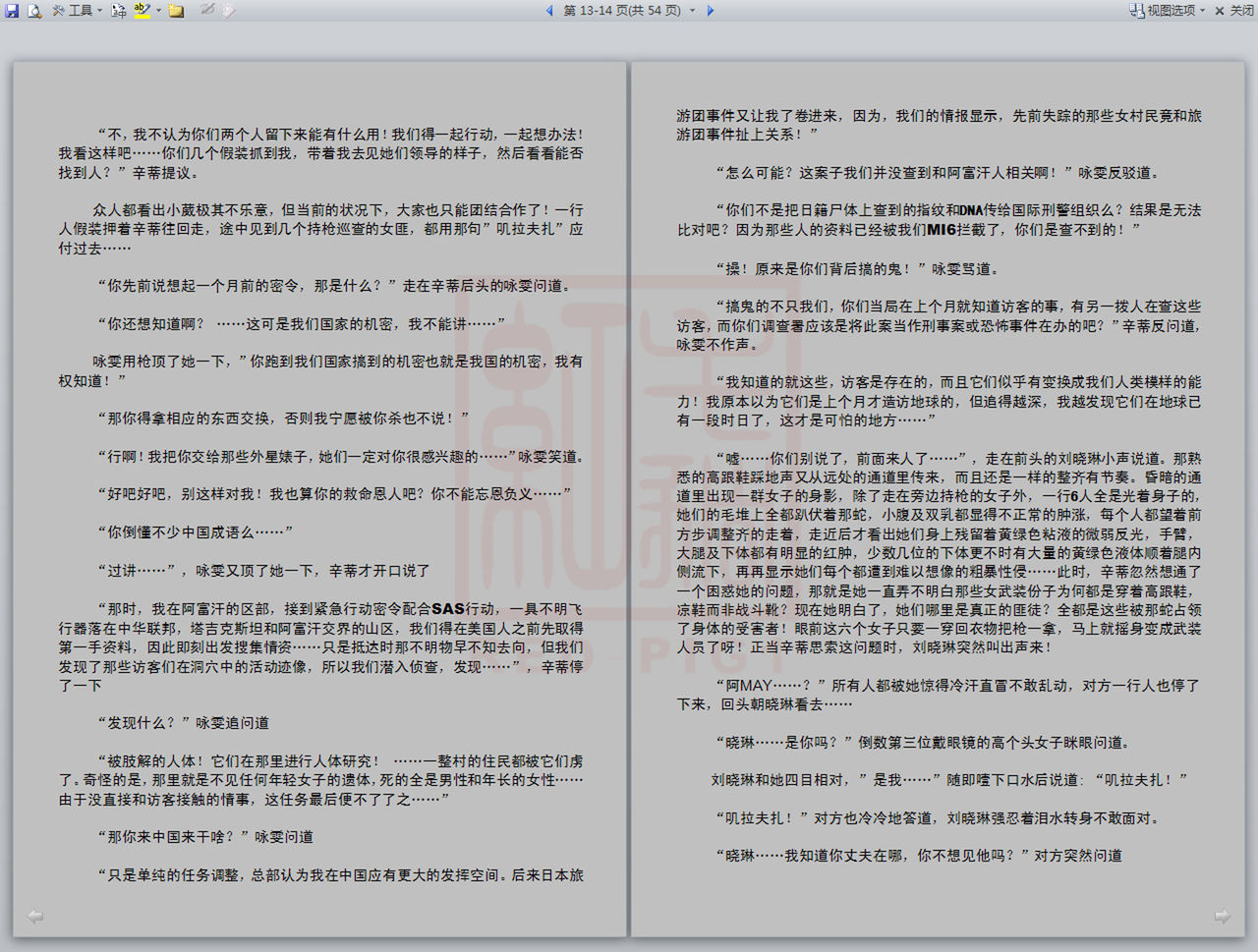The image size is (1258, 952).
Task: Click the right page text area
Action: click(x=939, y=491)
